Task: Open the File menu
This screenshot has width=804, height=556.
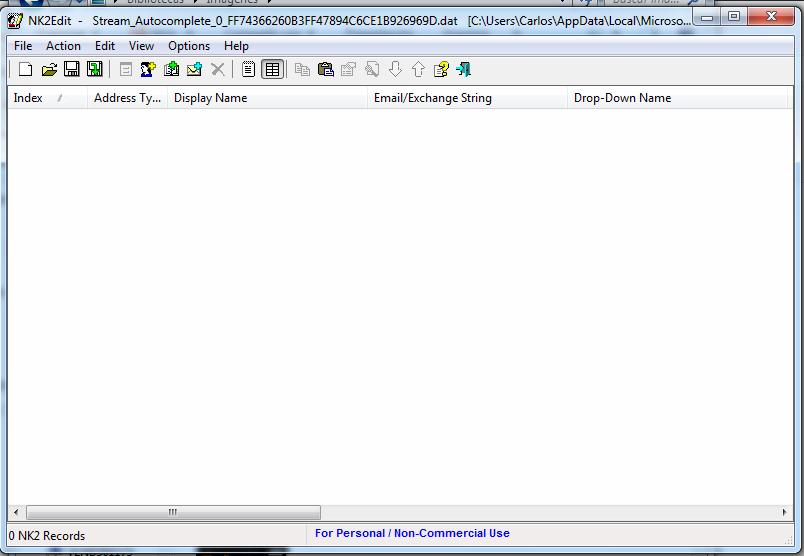Action: tap(23, 46)
